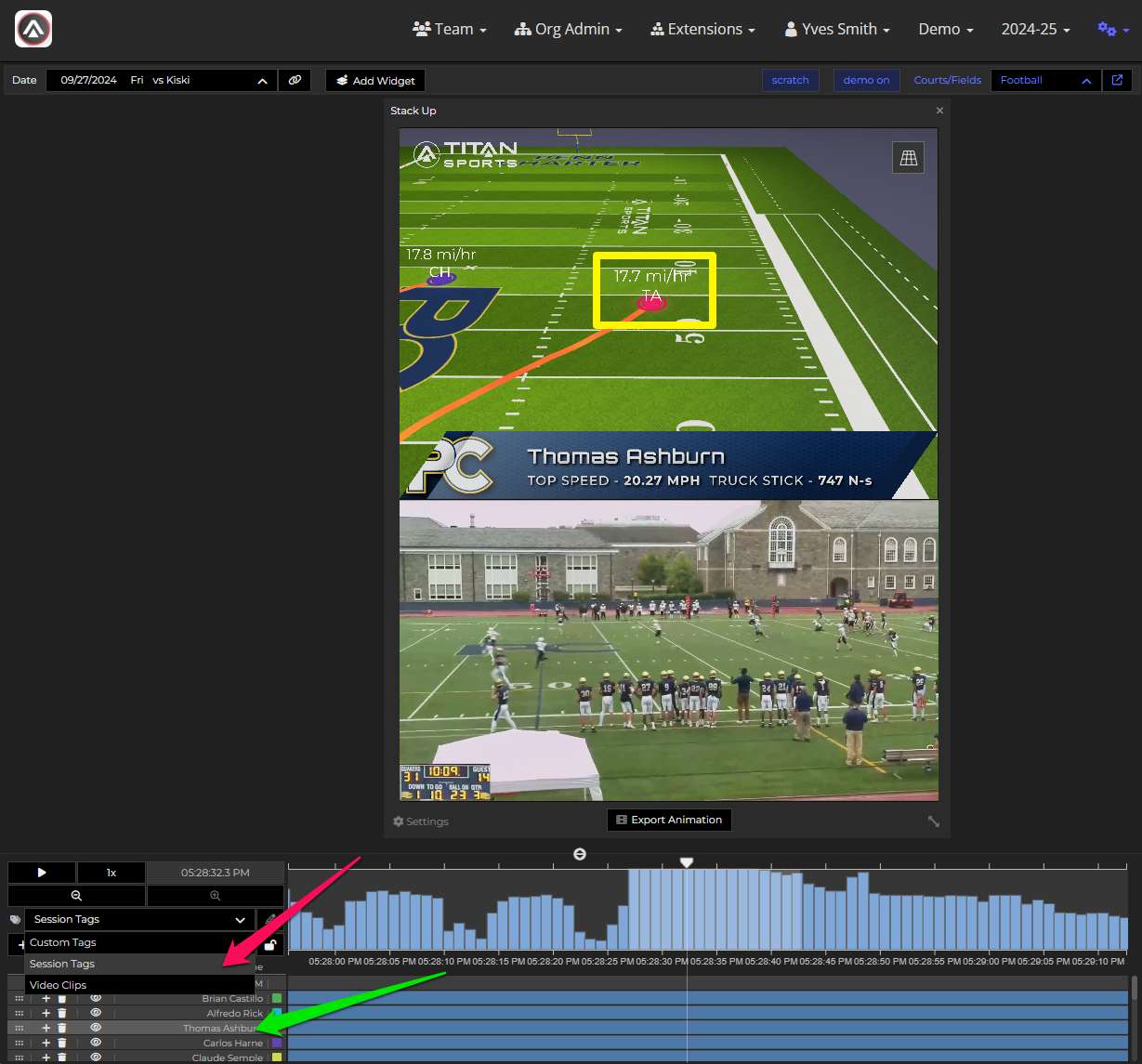Toggle visibility of Alfredo Rick

(96, 1013)
